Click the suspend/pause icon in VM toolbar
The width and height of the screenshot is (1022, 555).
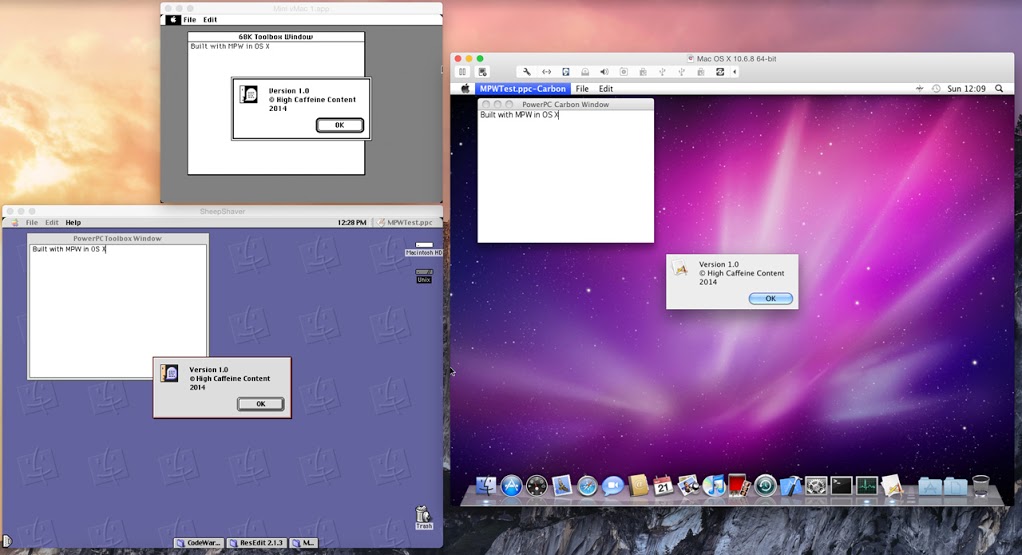pyautogui.click(x=462, y=72)
